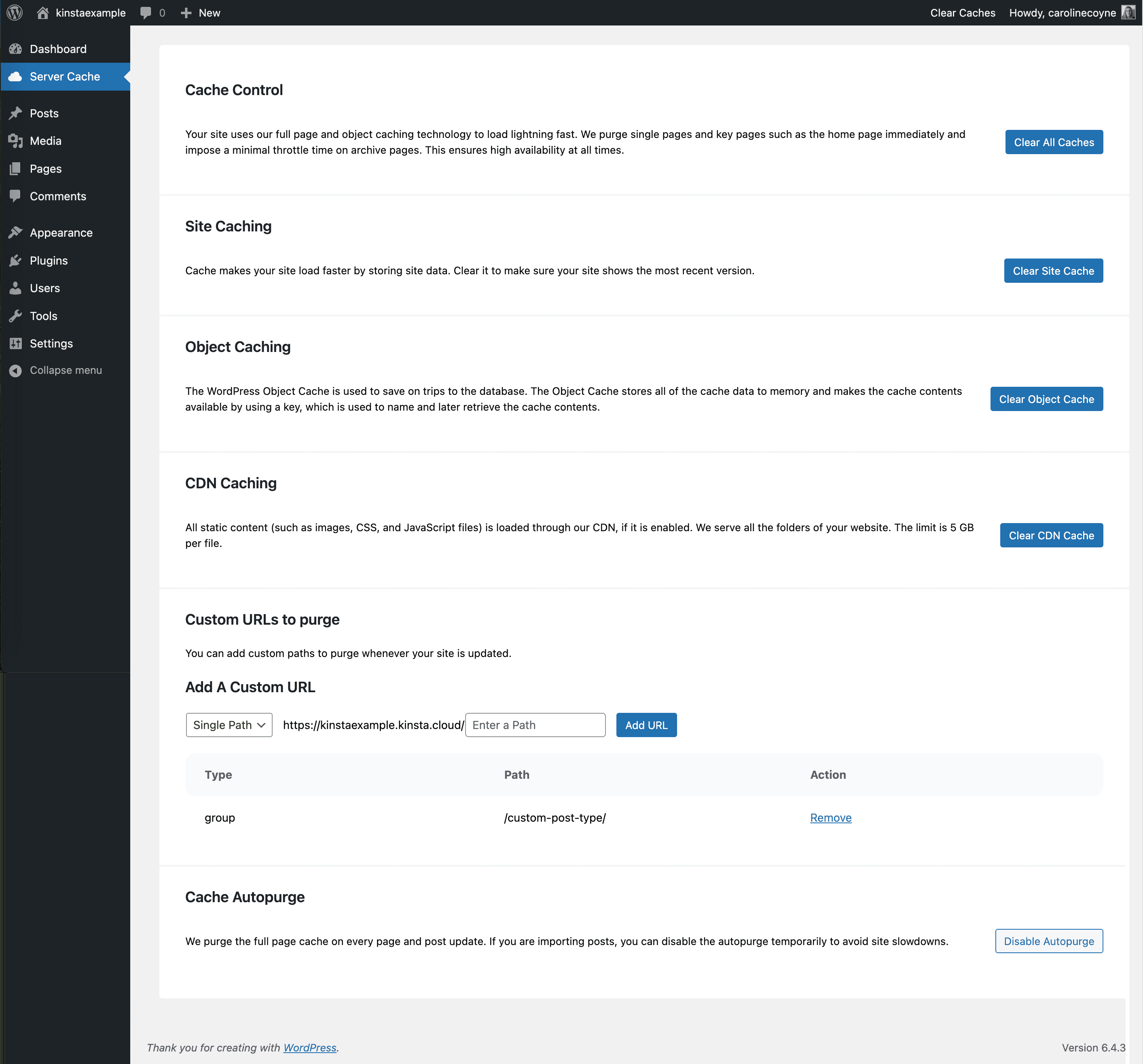Click the Enter a Path input field
This screenshot has width=1143, height=1064.
point(535,724)
